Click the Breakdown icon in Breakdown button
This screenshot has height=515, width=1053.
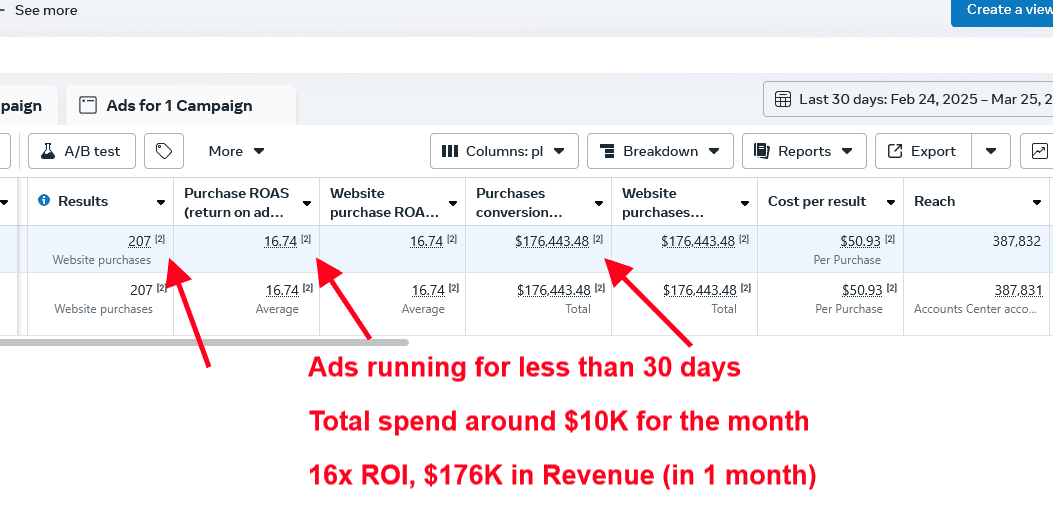tap(608, 151)
